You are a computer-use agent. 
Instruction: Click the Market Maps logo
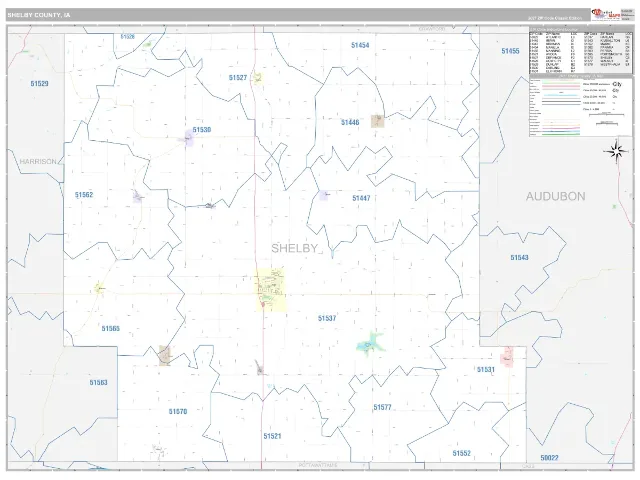click(606, 14)
